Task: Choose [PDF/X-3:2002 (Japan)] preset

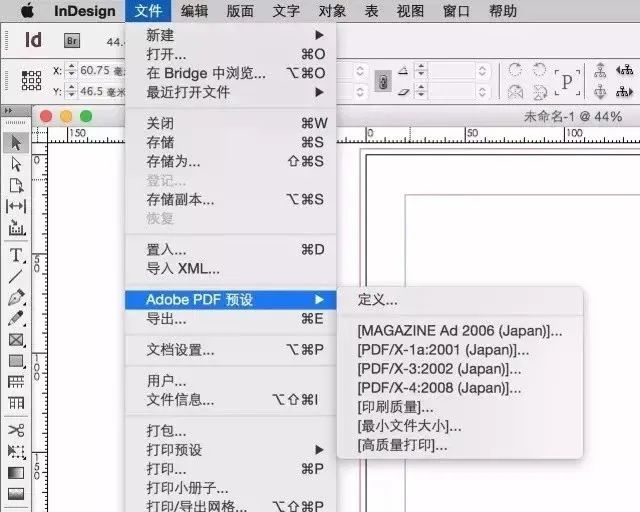Action: coord(460,369)
